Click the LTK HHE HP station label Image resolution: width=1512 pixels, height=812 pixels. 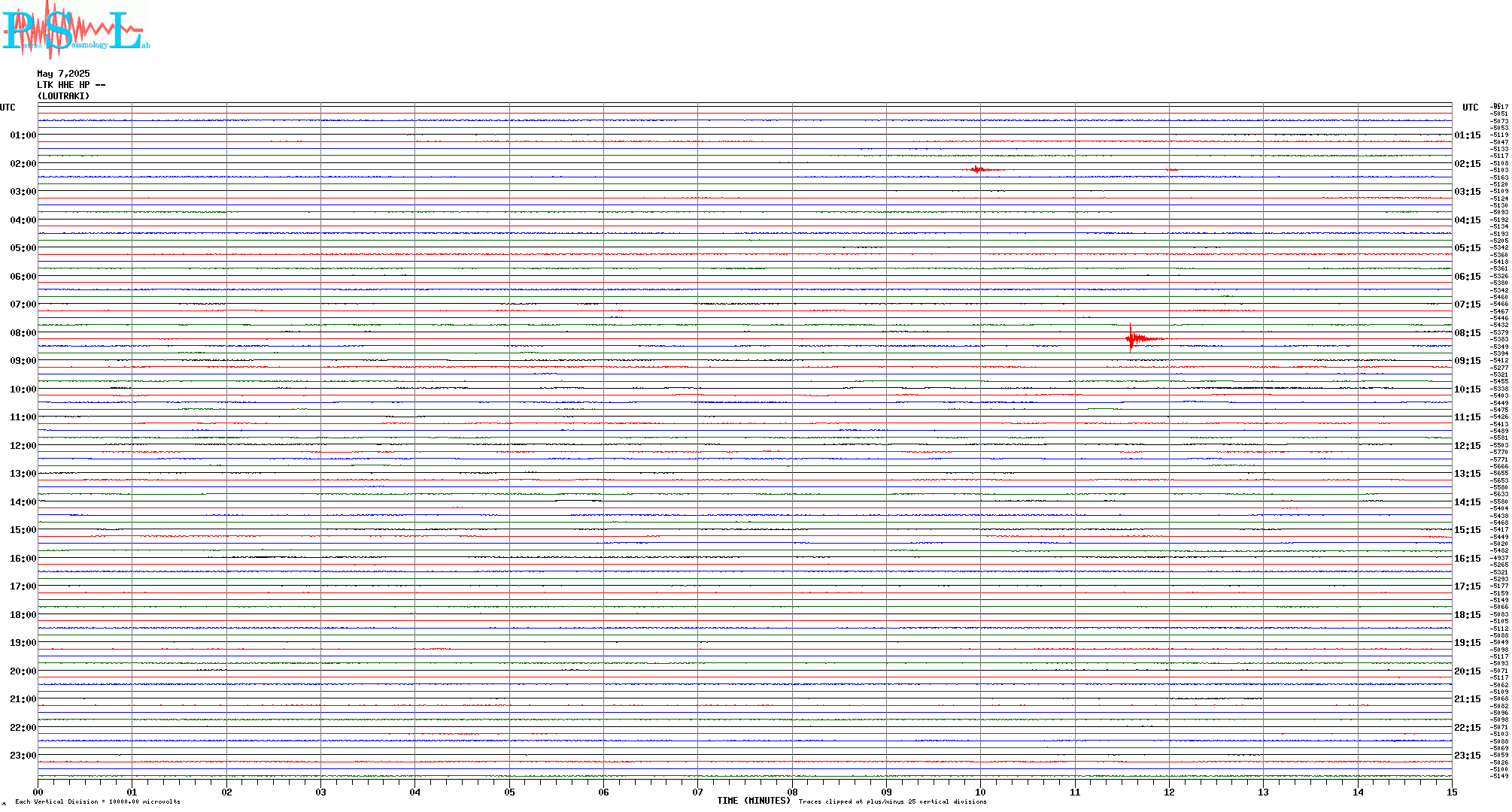click(71, 85)
